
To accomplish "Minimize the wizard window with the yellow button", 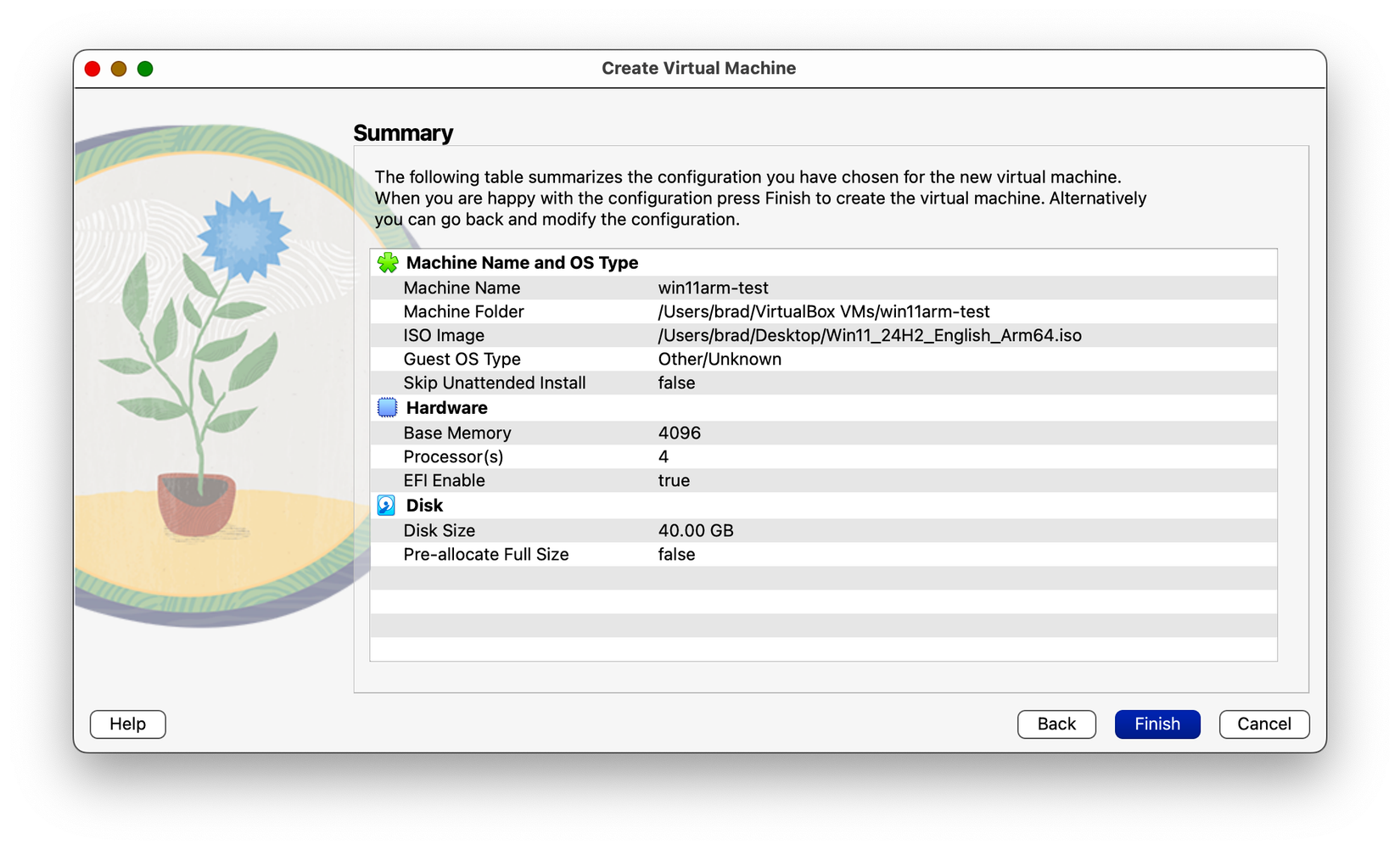I will pos(118,69).
